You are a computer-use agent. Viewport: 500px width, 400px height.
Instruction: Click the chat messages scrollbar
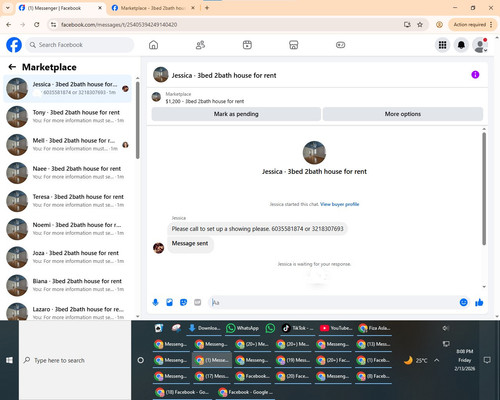484,189
